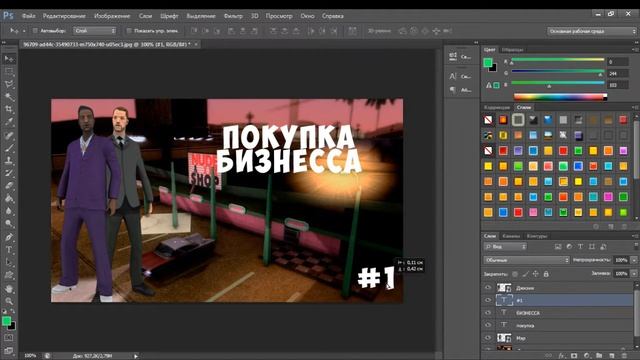The height and width of the screenshot is (360, 640).
Task: Add layer style fx icon
Action: click(x=562, y=356)
